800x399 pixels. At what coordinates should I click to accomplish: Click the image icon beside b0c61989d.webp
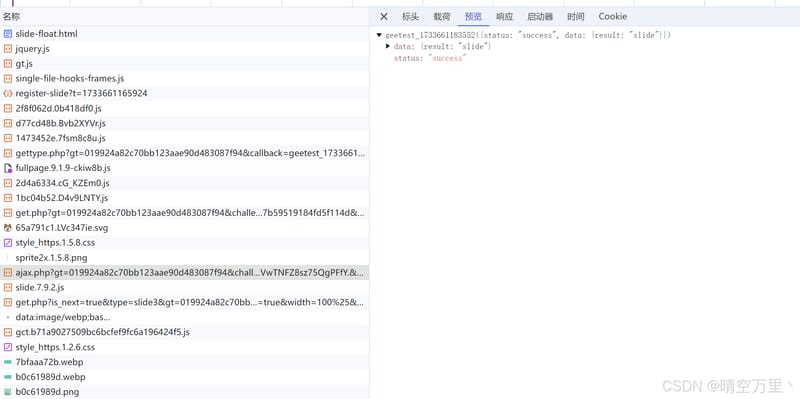[8, 377]
